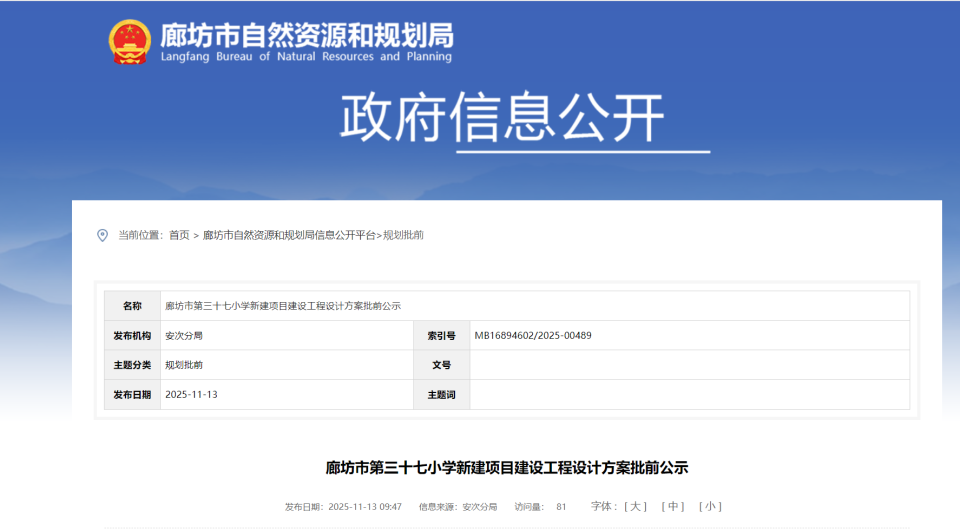The width and height of the screenshot is (960, 531).
Task: Click the 政府信息公开 banner heading
Action: click(503, 116)
